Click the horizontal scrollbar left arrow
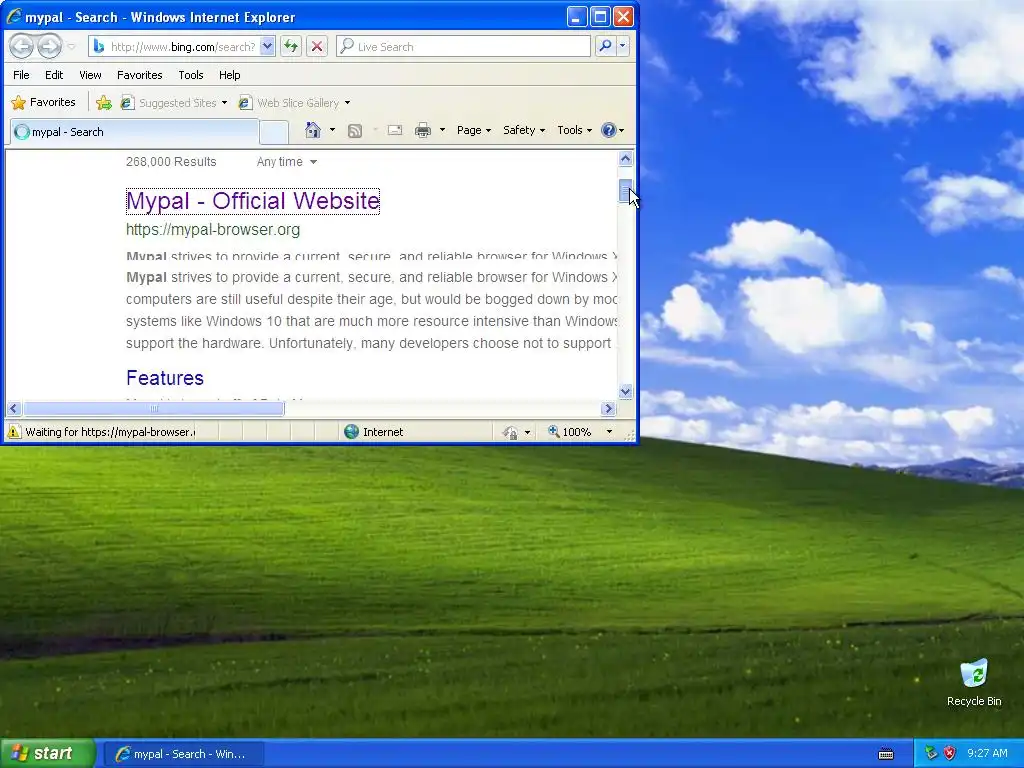Image resolution: width=1024 pixels, height=768 pixels. coord(14,409)
